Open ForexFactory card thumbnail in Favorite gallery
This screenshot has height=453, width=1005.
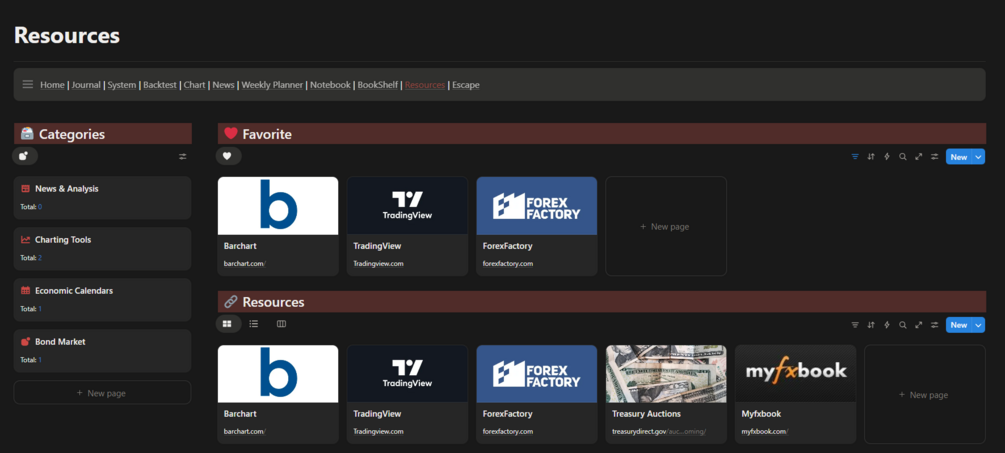tap(536, 206)
